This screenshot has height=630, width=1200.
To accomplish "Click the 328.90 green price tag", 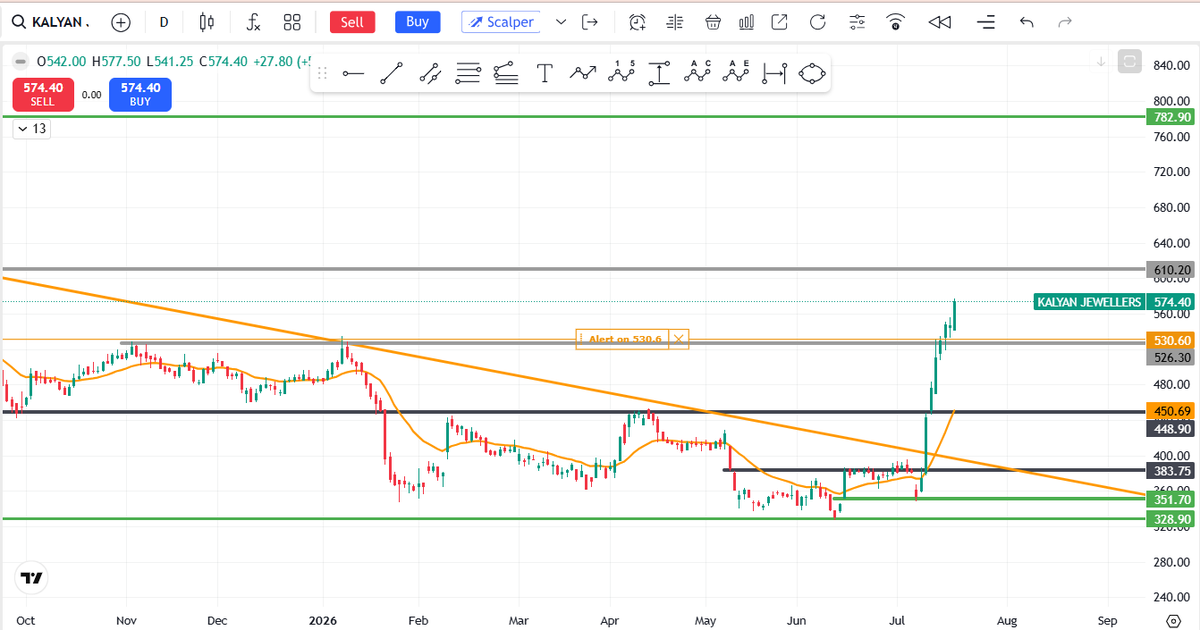I will 1172,519.
